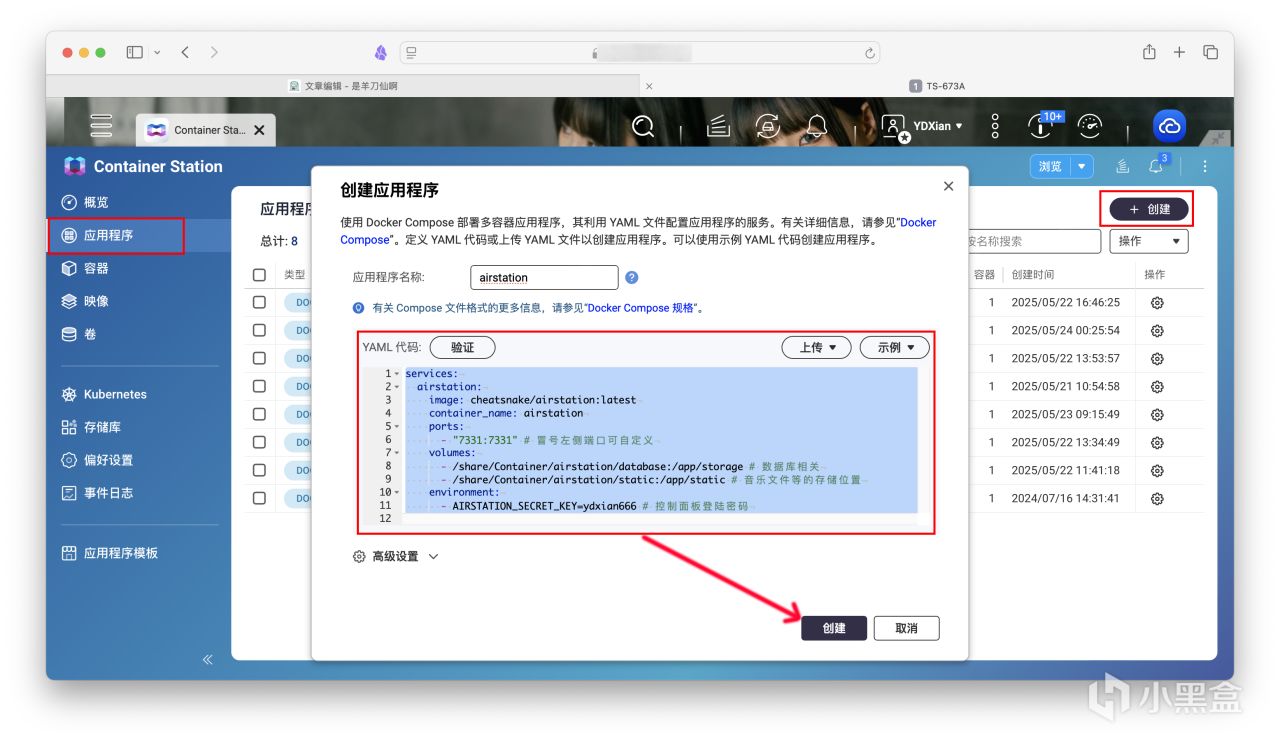
Task: Click the help question mark beside name
Action: 631,278
